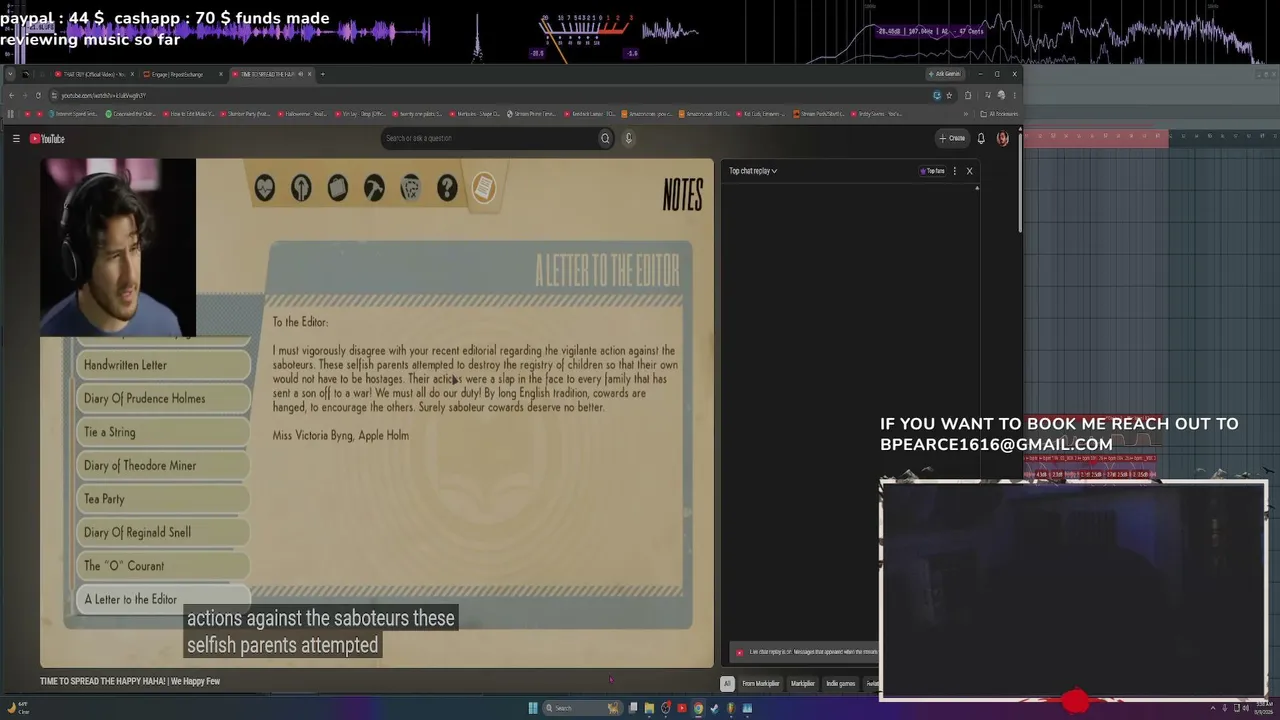Click the YouTube search input field
The width and height of the screenshot is (1280, 720).
tap(488, 138)
